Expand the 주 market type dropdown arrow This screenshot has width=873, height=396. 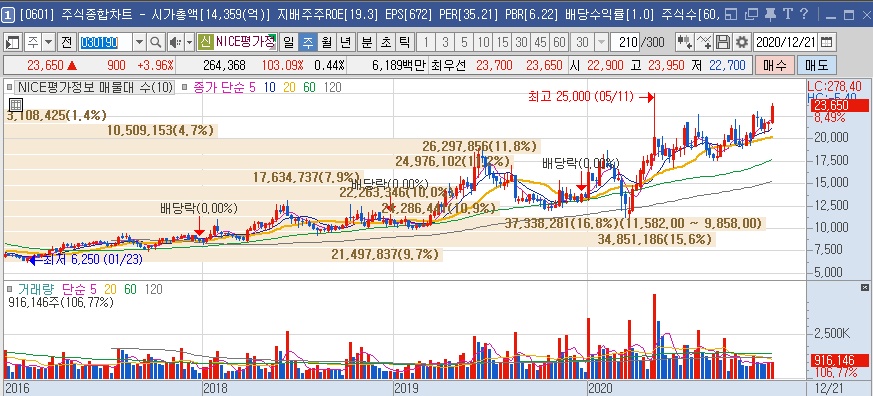(48, 42)
